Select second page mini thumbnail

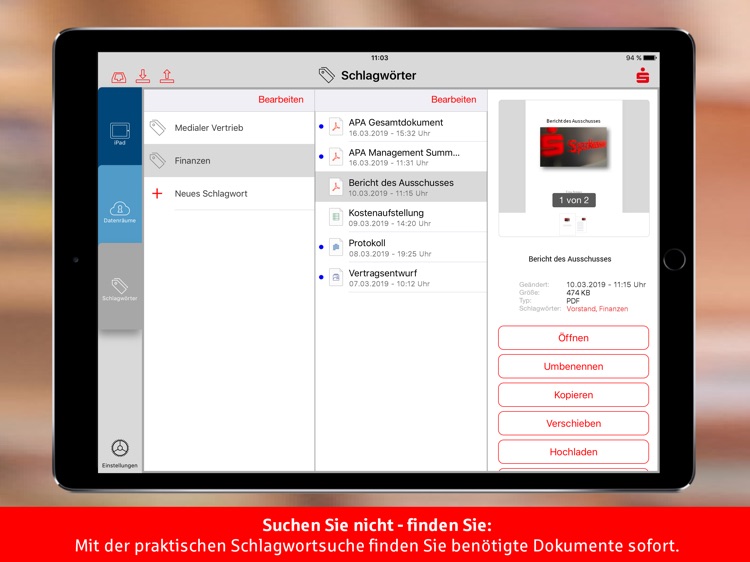point(581,224)
